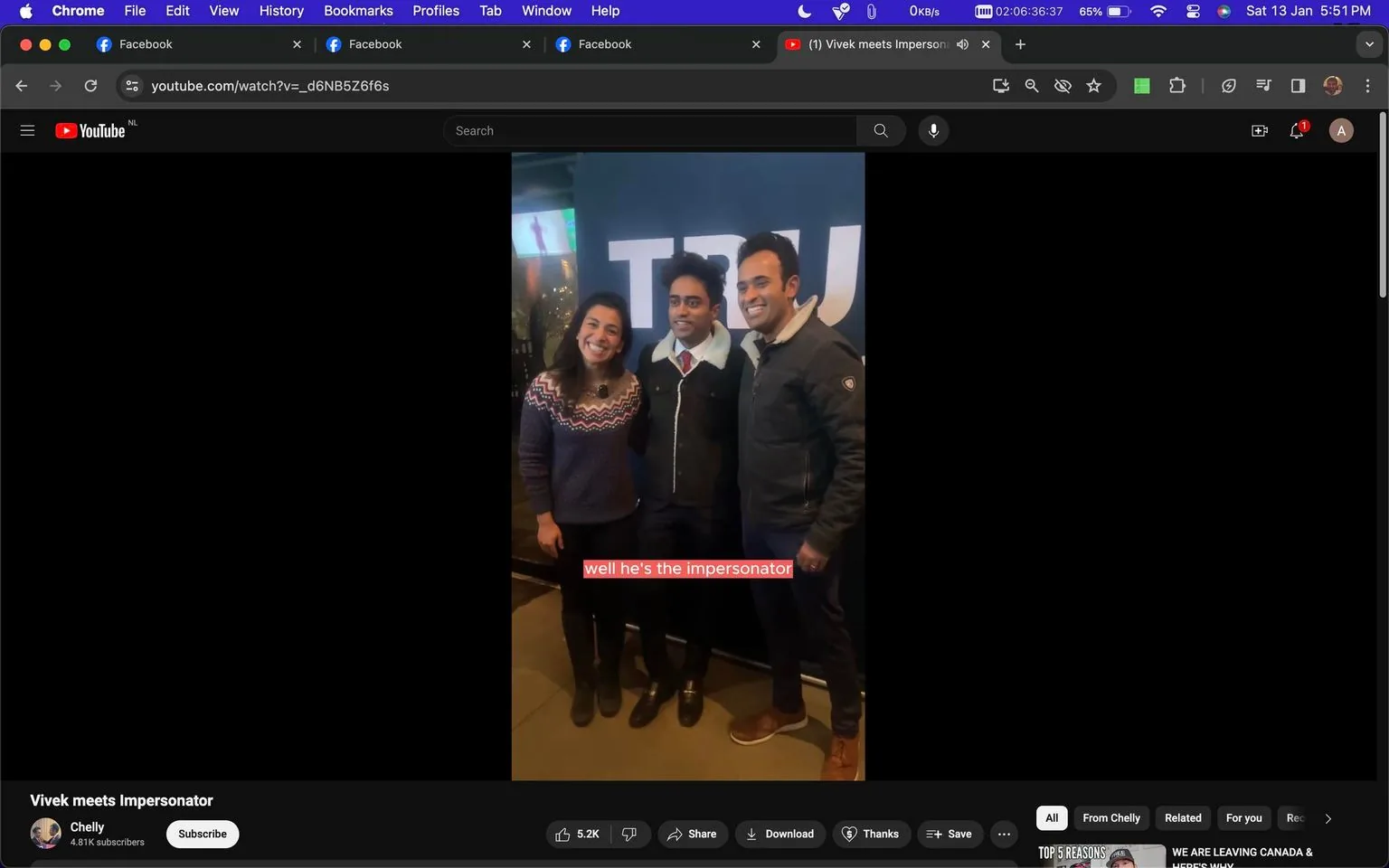The width and height of the screenshot is (1389, 868).
Task: Open the YouTube navigation hamburger menu
Action: tap(27, 129)
